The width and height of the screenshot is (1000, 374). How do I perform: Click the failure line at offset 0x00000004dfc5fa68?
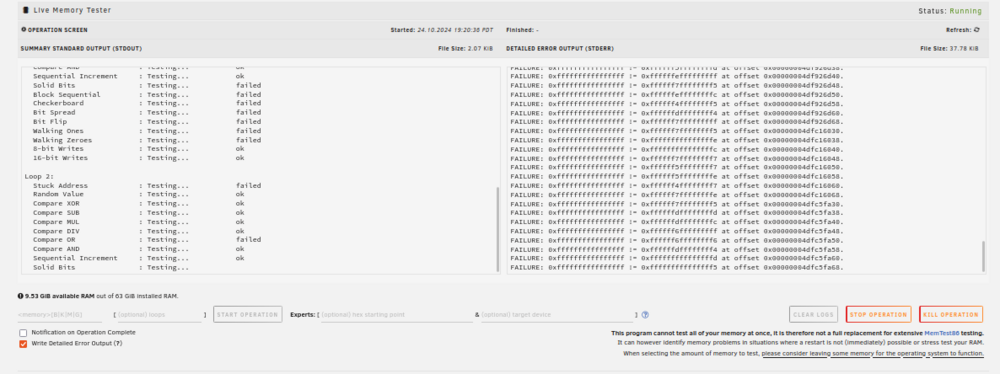pos(677,268)
